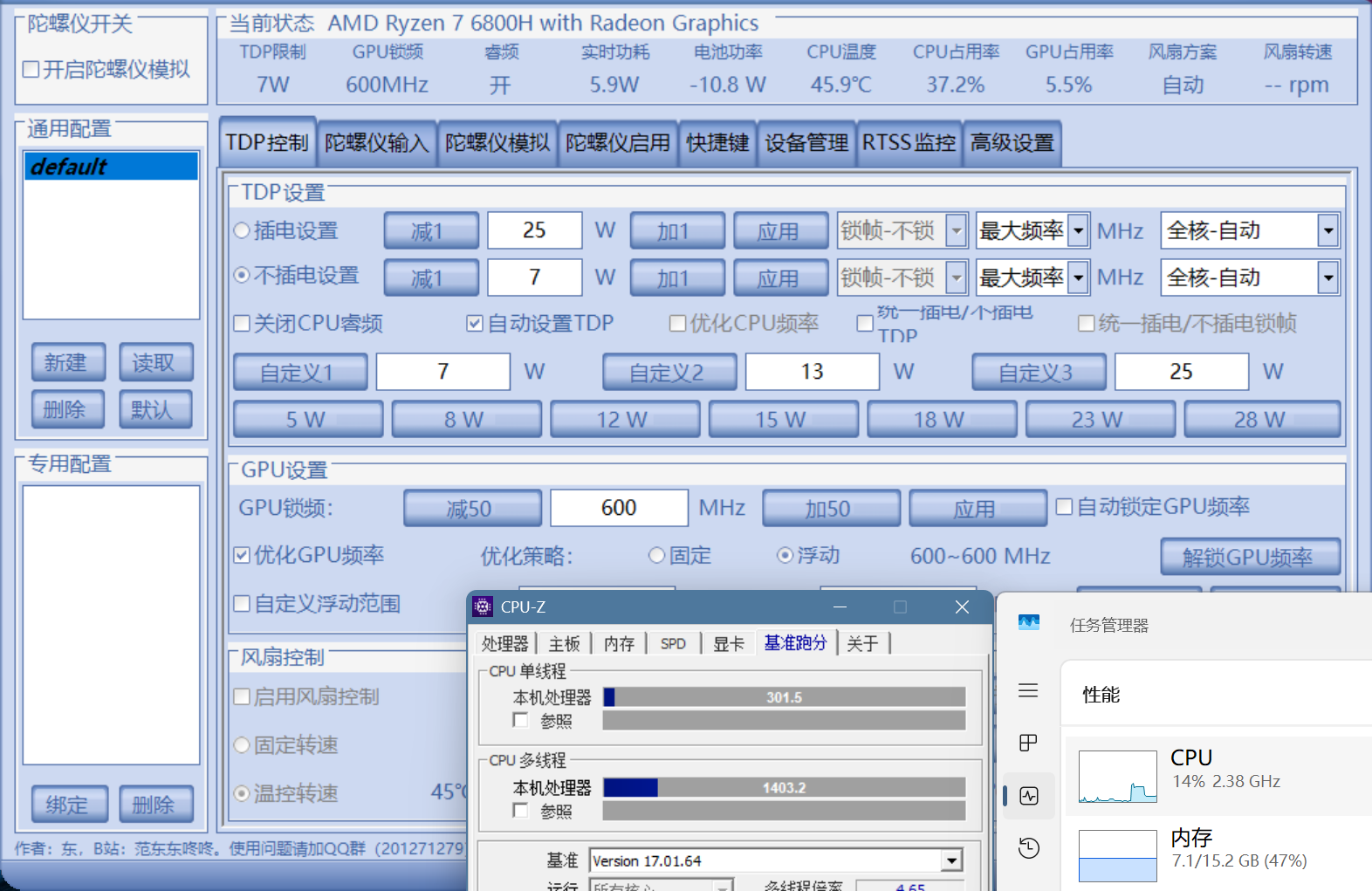Image resolution: width=1372 pixels, height=891 pixels.
Task: Tick the multi-thread 参照 checkbox in CPU-Z
Action: point(520,811)
